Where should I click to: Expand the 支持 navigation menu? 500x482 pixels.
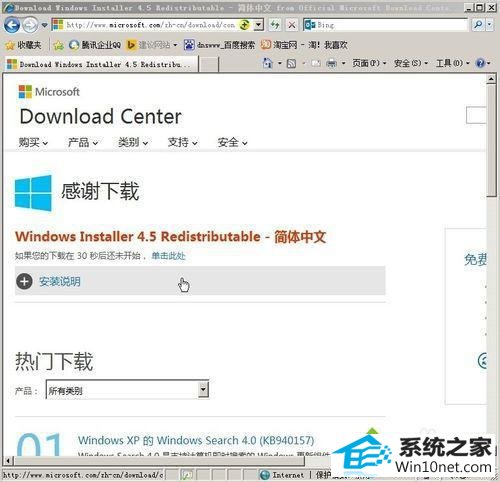pyautogui.click(x=183, y=143)
